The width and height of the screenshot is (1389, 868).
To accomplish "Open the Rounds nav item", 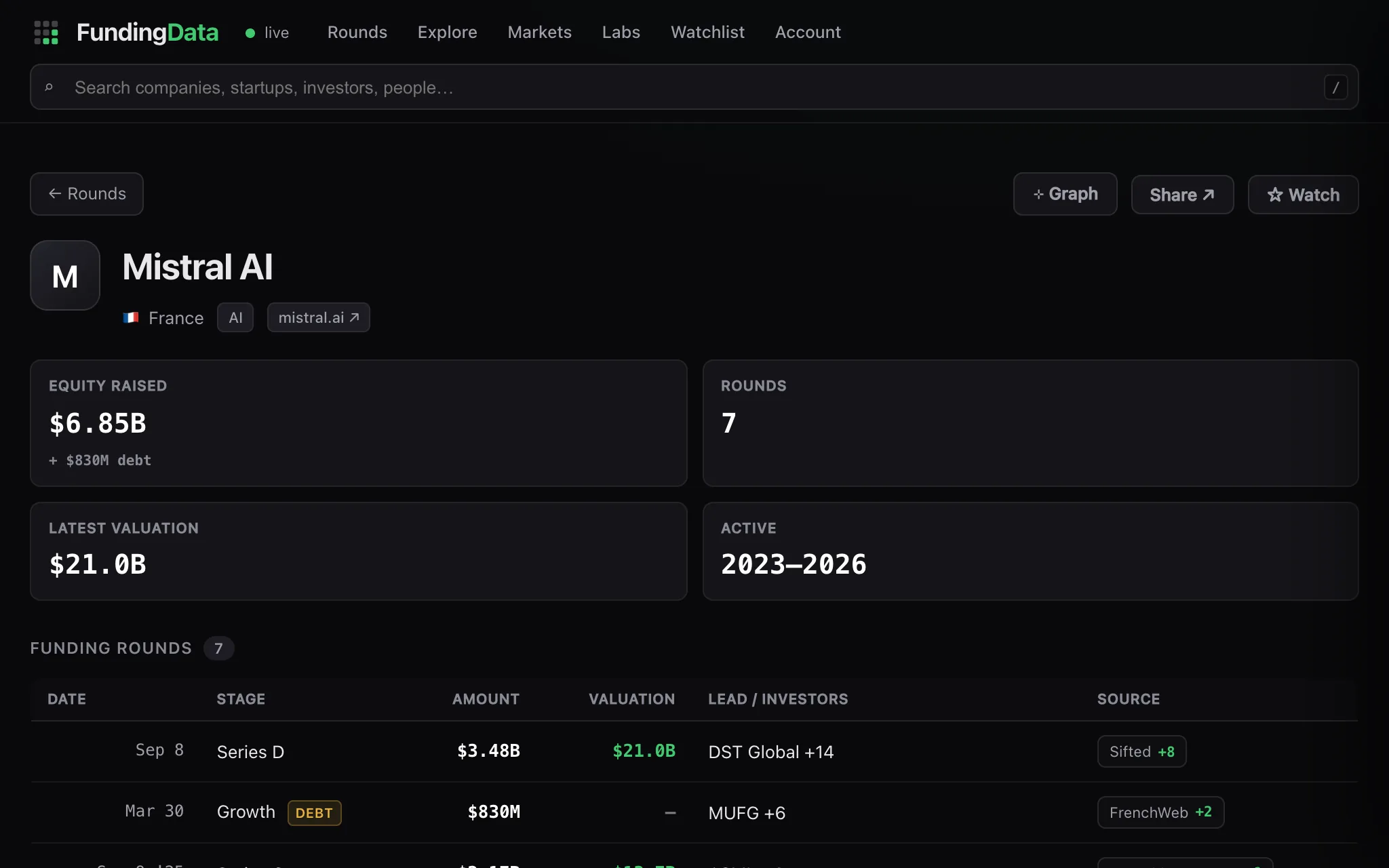I will [357, 33].
